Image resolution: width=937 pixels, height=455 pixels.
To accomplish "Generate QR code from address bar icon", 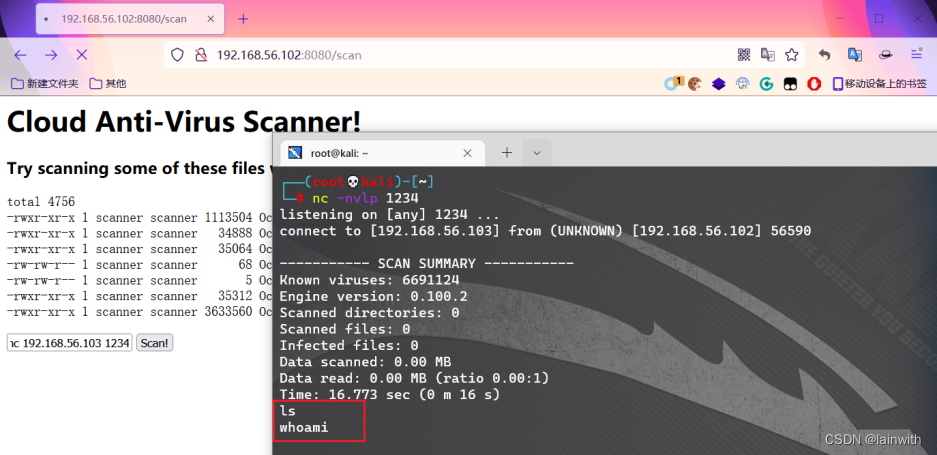I will [743, 55].
